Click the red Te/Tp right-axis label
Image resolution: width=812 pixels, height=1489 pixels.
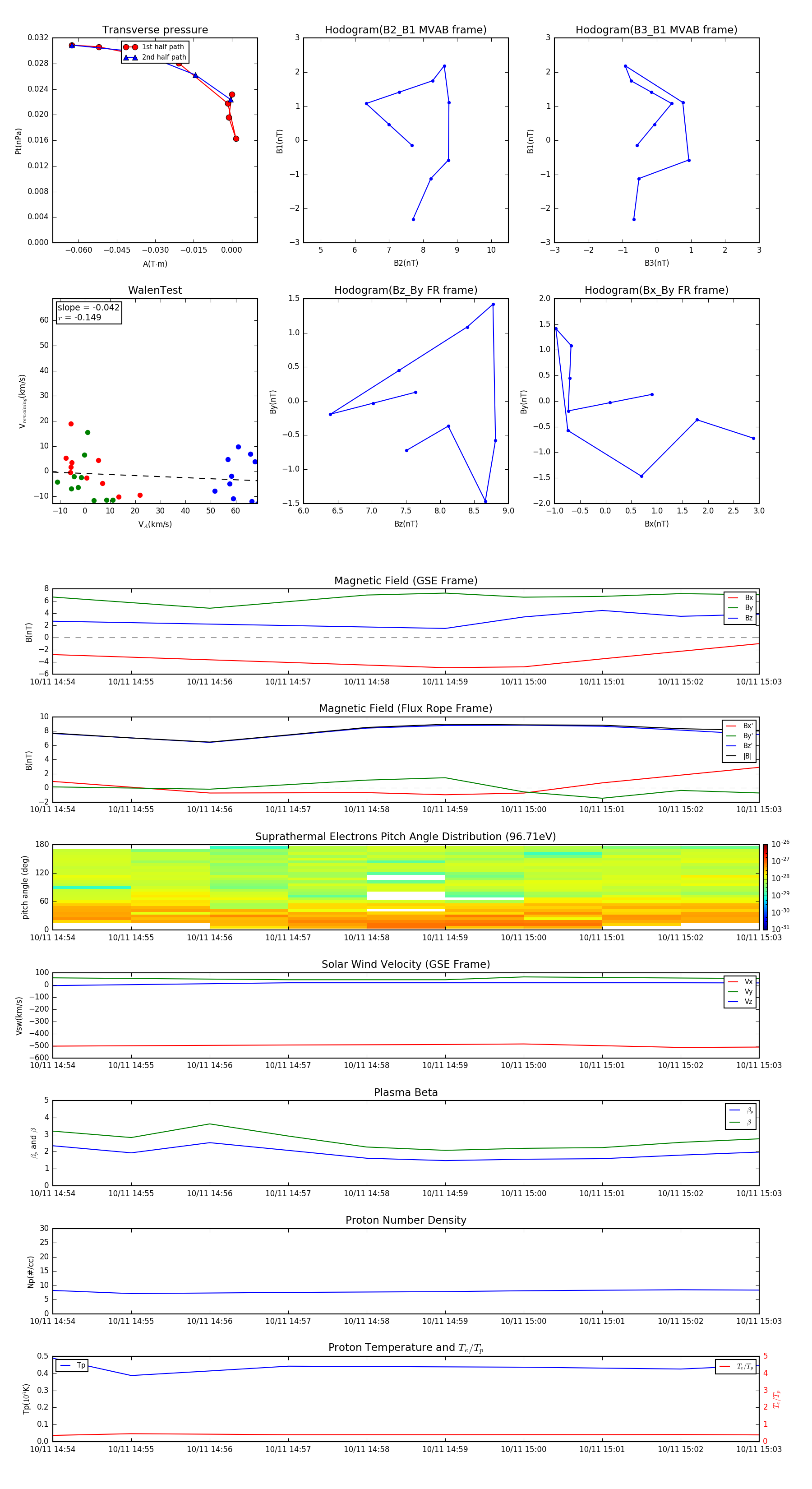click(x=776, y=1399)
